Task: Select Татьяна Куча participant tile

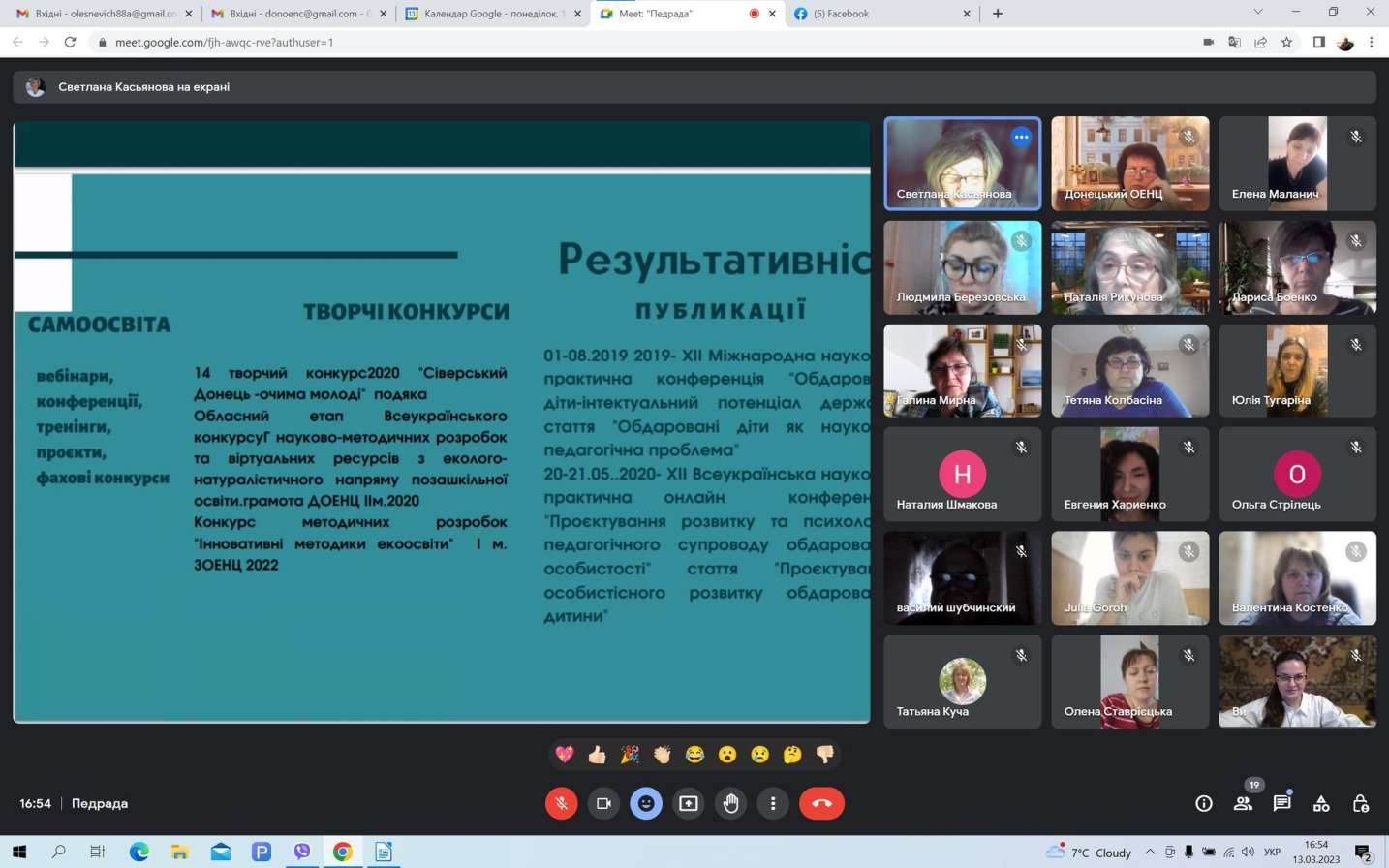Action: pyautogui.click(x=963, y=682)
